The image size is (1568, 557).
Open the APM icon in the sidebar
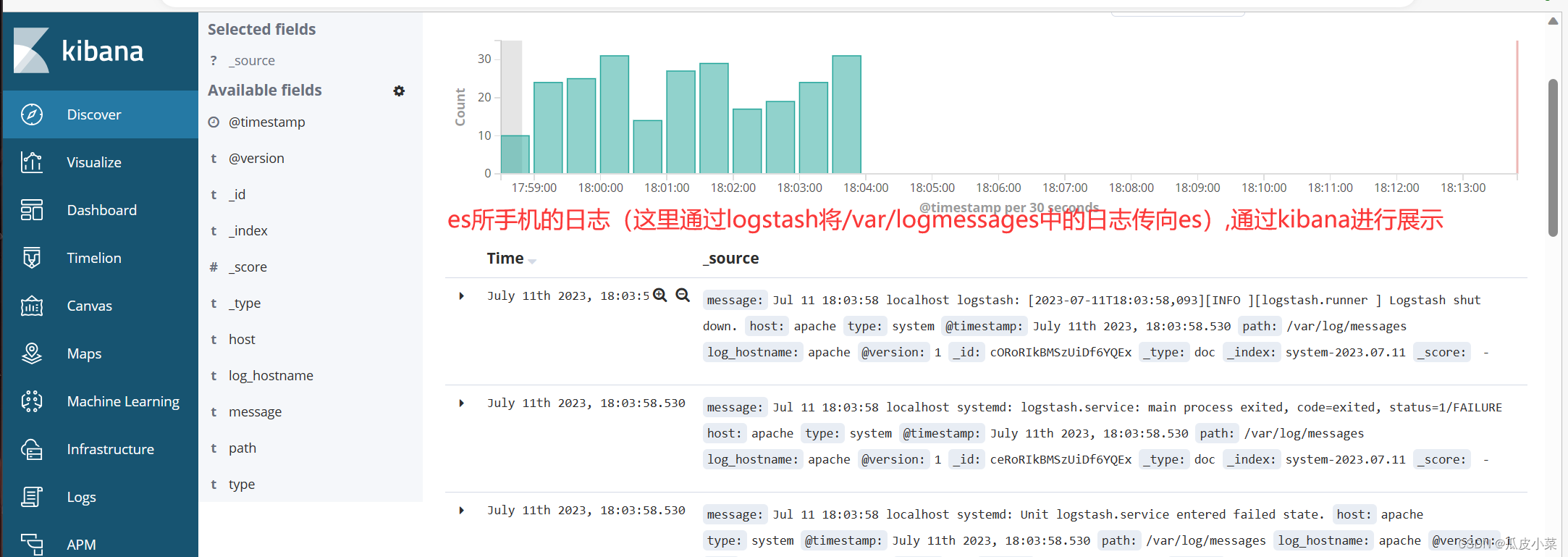(32, 544)
